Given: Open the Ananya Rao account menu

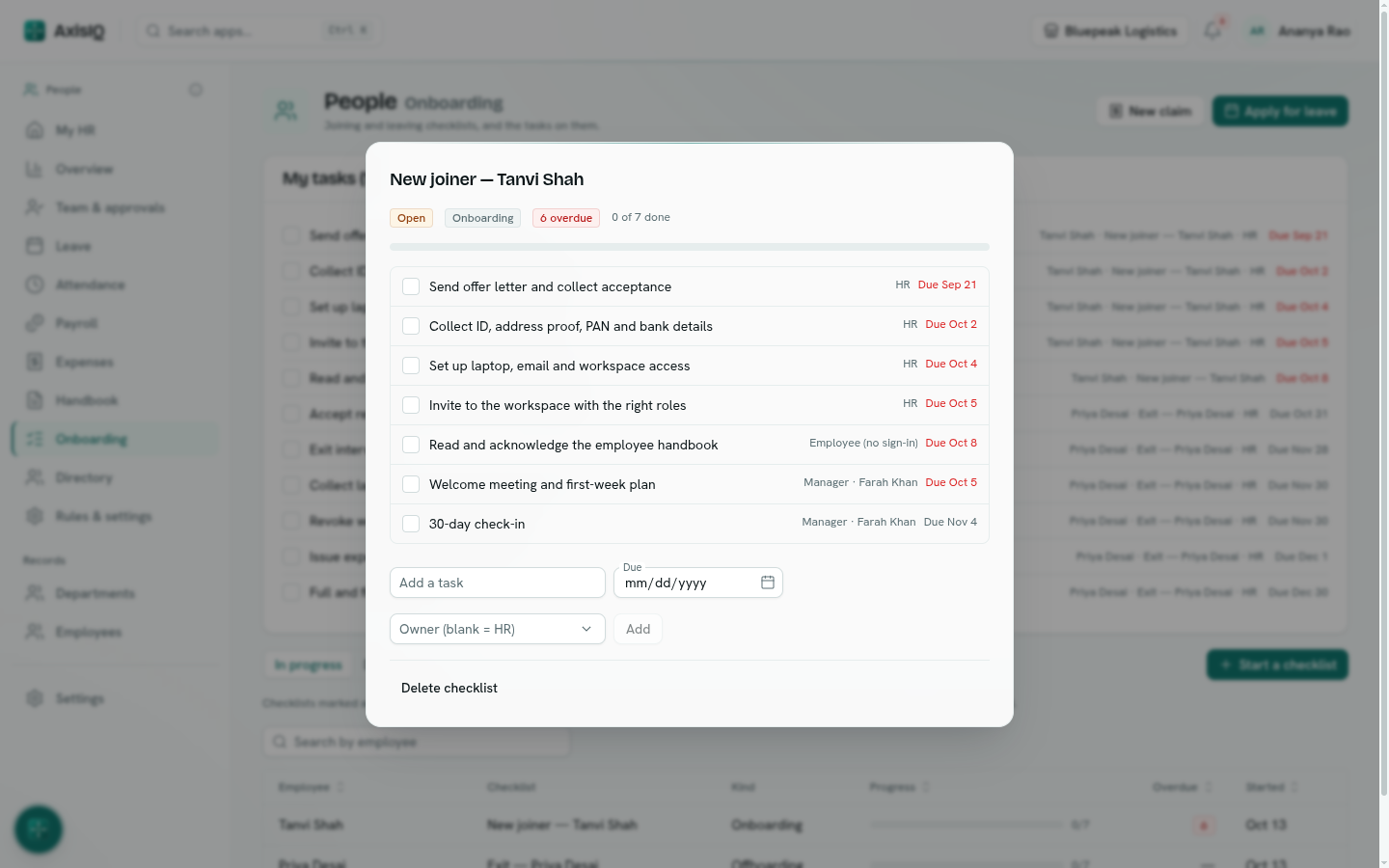Looking at the screenshot, I should coord(1299,31).
